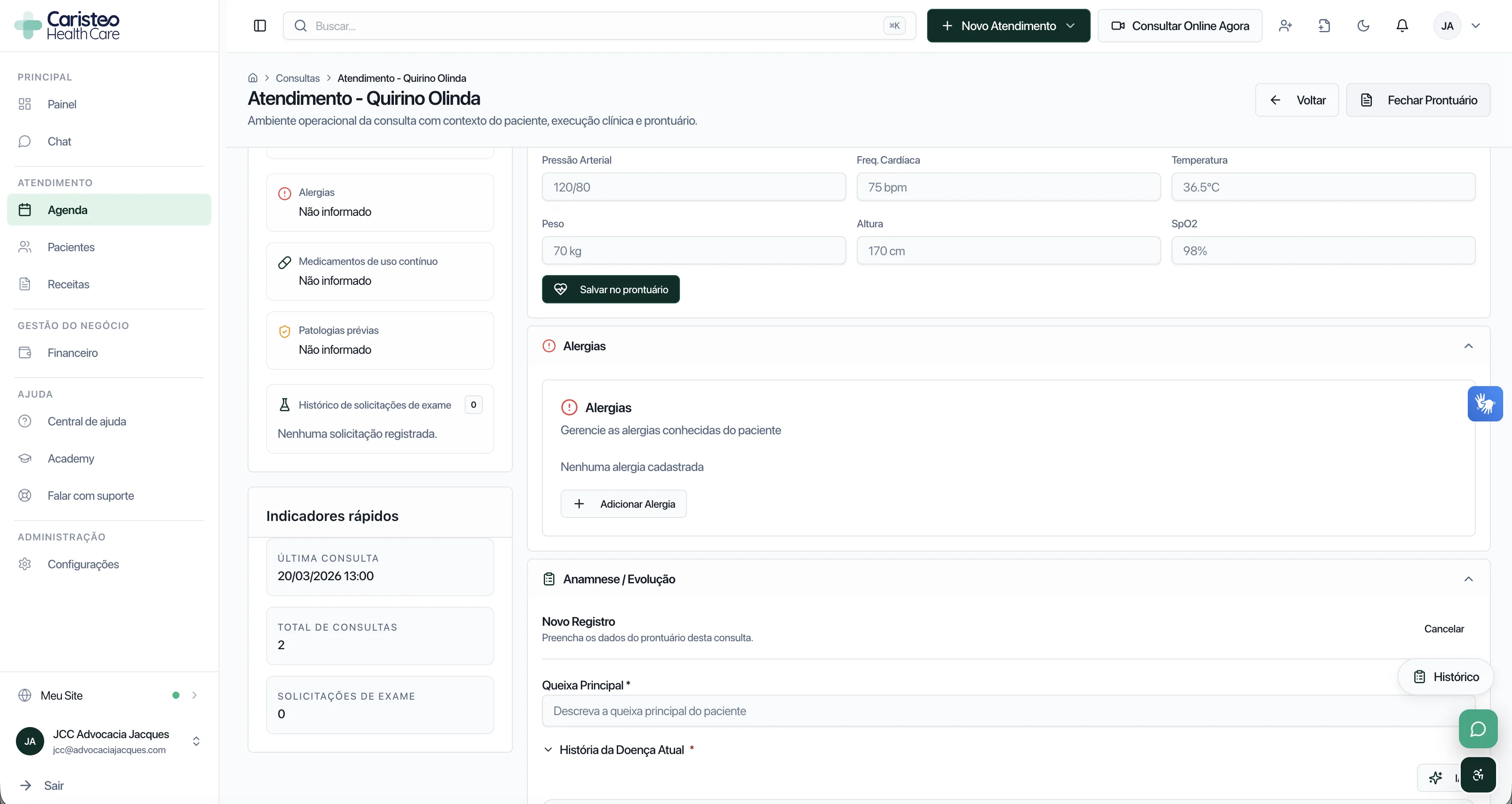Screen dimensions: 1512x804
Task: Click the SpO2 input field
Action: 1323,251
